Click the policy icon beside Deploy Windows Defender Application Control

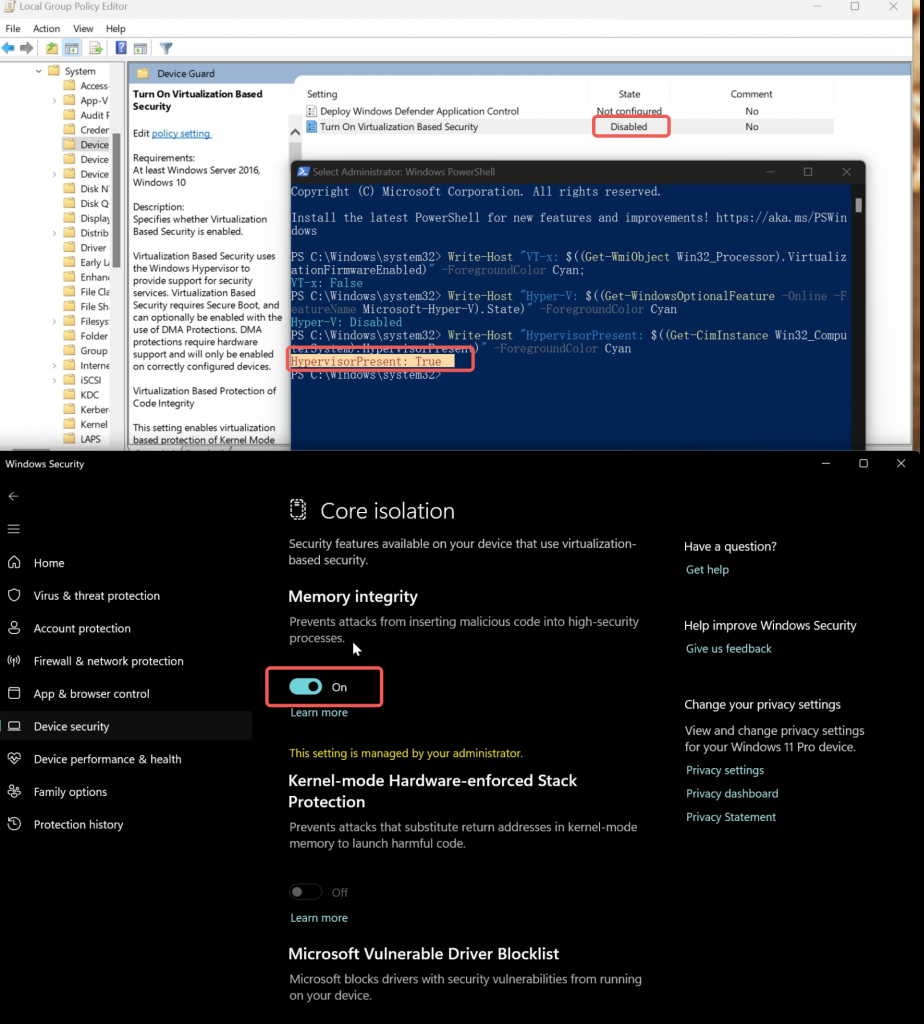311,111
